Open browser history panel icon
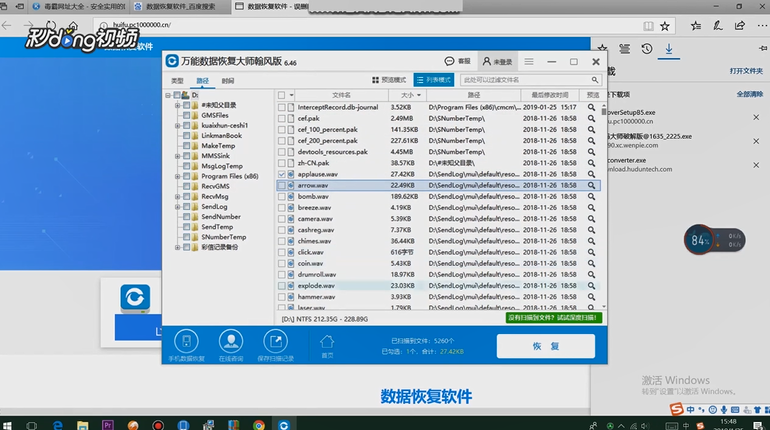The height and width of the screenshot is (430, 770). click(x=647, y=49)
